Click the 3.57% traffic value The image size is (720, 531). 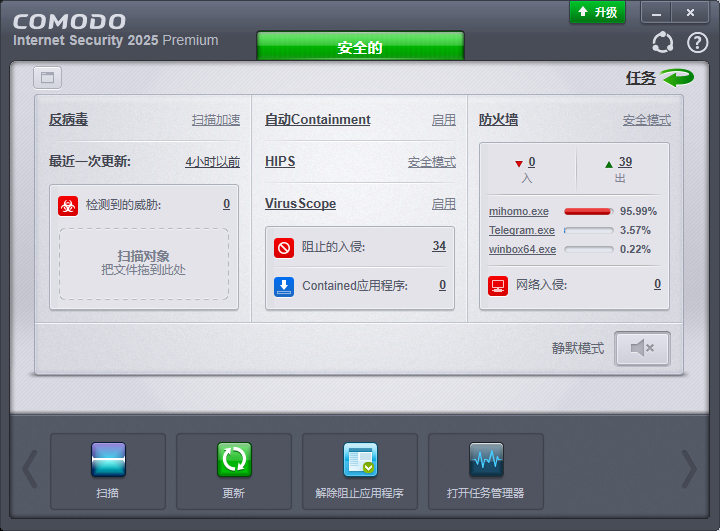point(636,230)
